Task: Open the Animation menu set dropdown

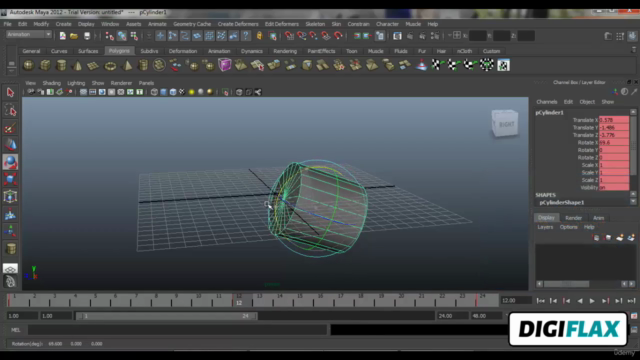Action: click(29, 35)
